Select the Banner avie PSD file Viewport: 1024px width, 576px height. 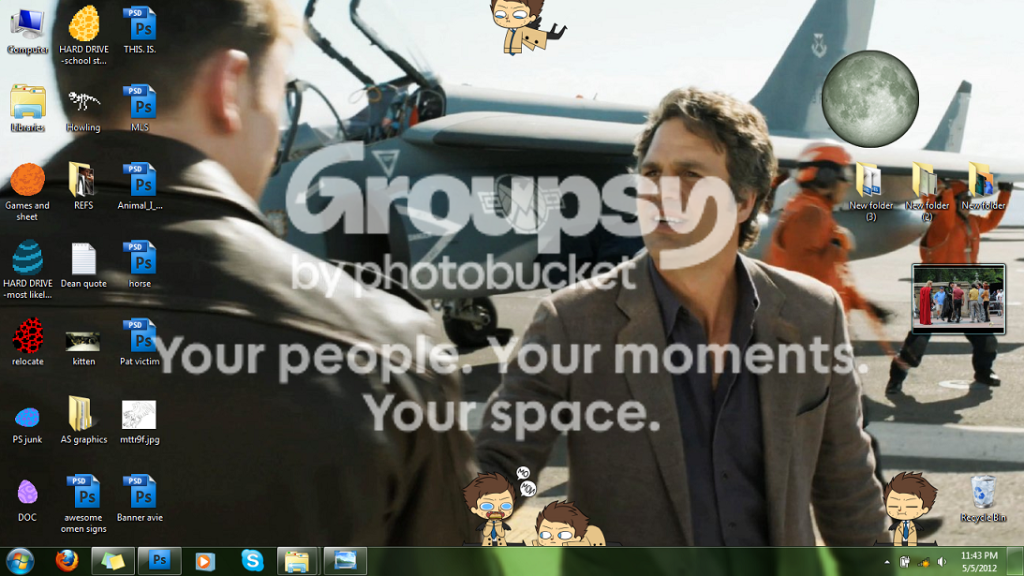coord(140,498)
